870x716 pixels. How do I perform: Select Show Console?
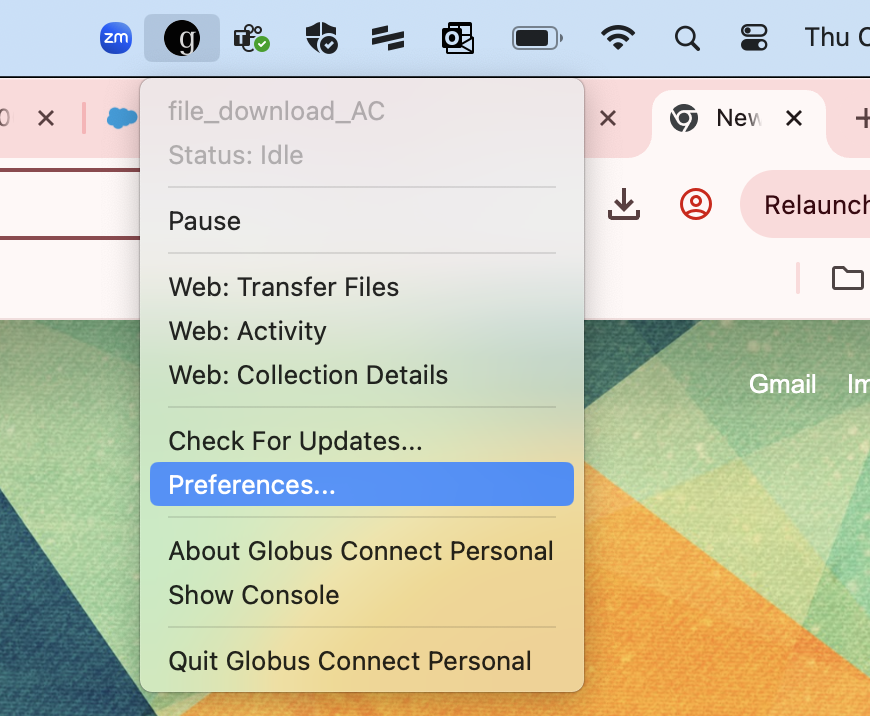pos(362,594)
